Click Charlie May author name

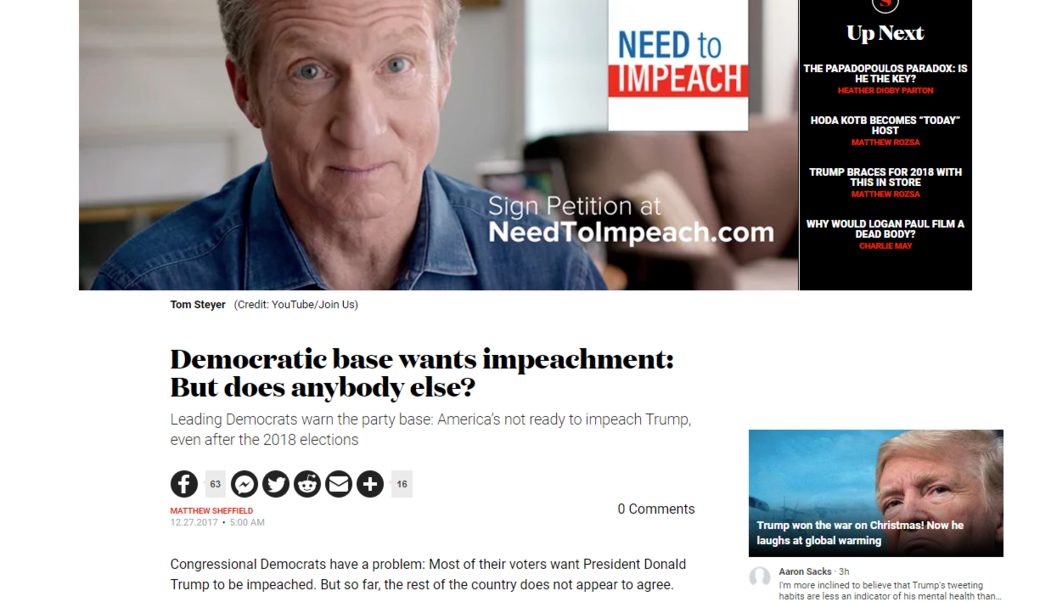click(885, 246)
